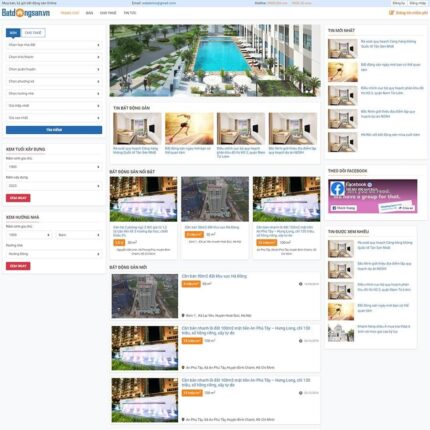Viewport: 430px width, 430px height.
Task: Click XEM NGAY under Xem tuổi xây dựng
Action: tap(18, 198)
